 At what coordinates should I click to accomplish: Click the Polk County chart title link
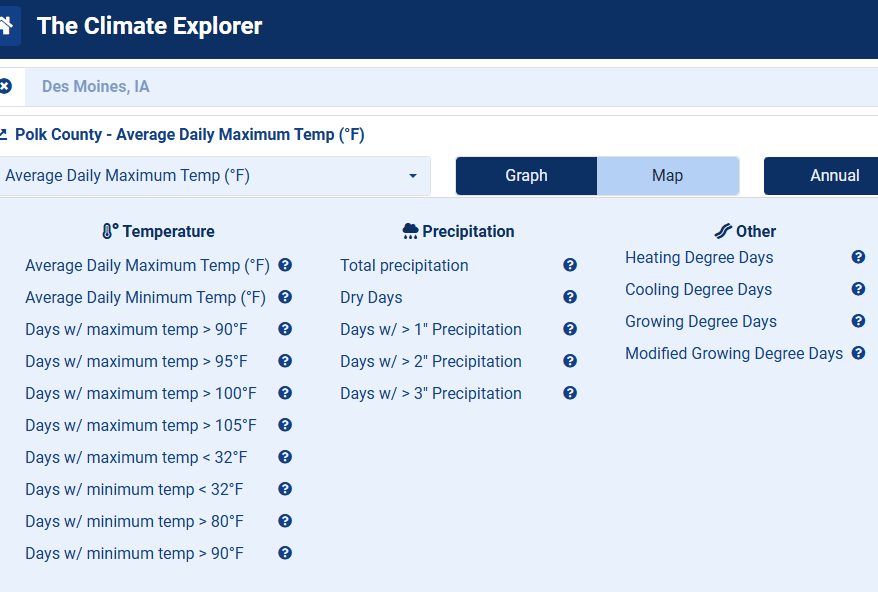[188, 135]
